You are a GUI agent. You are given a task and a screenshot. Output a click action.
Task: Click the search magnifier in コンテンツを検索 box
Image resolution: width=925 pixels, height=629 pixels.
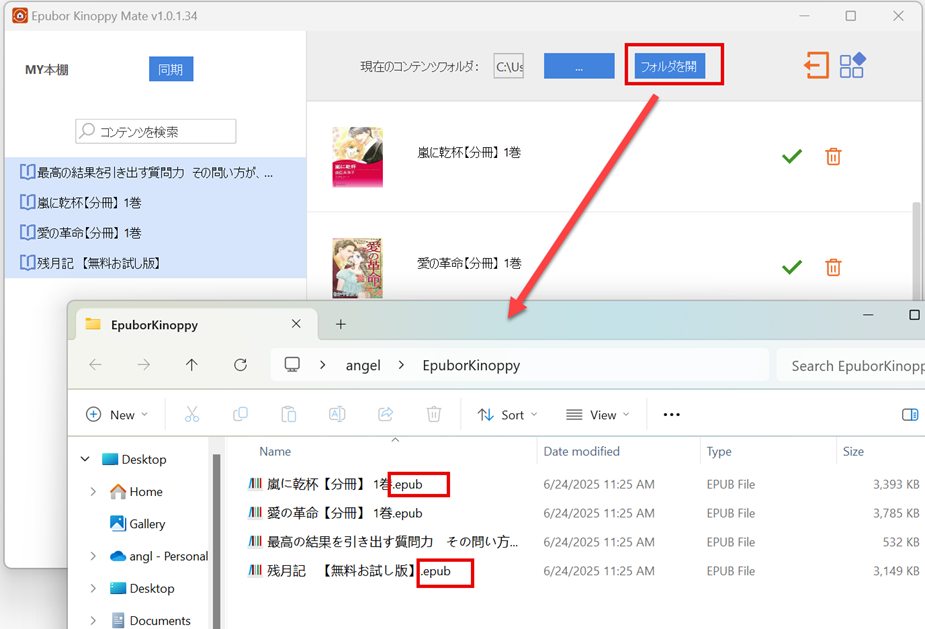(87, 130)
